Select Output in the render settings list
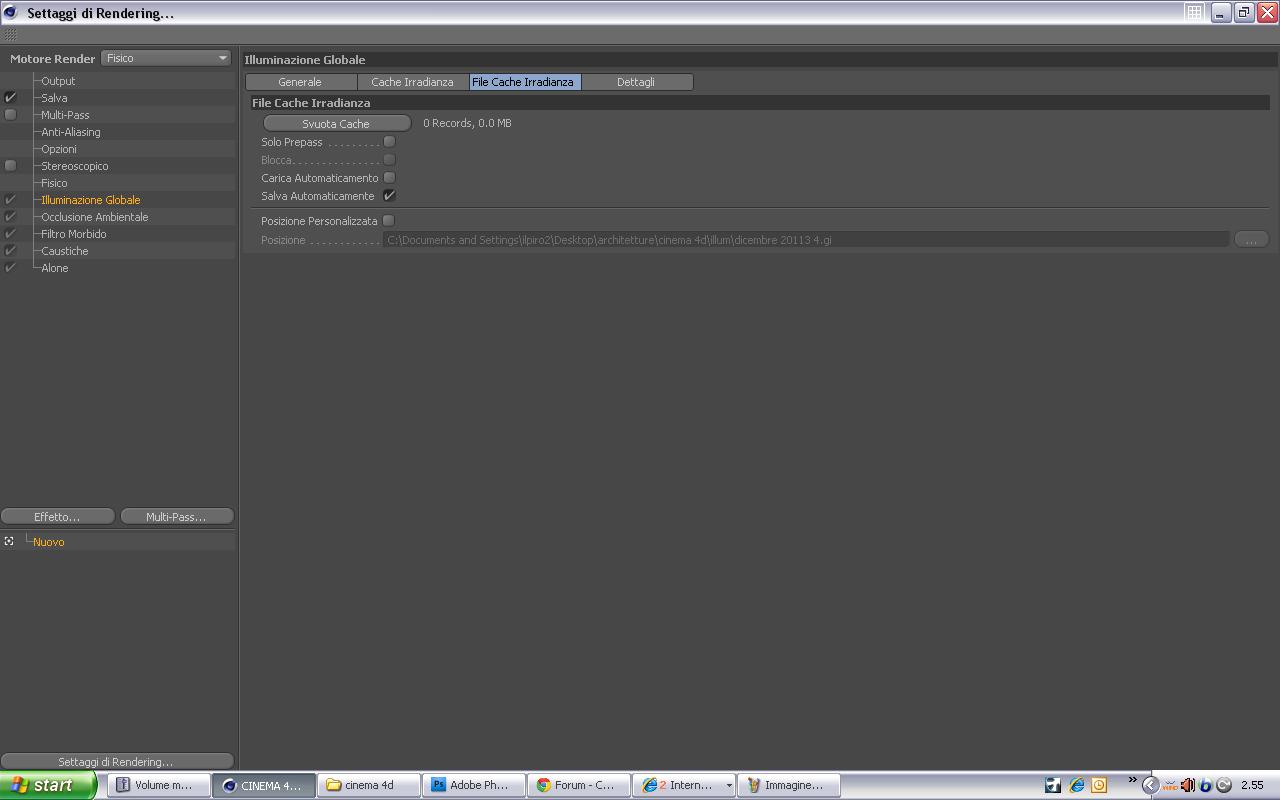 coord(58,81)
